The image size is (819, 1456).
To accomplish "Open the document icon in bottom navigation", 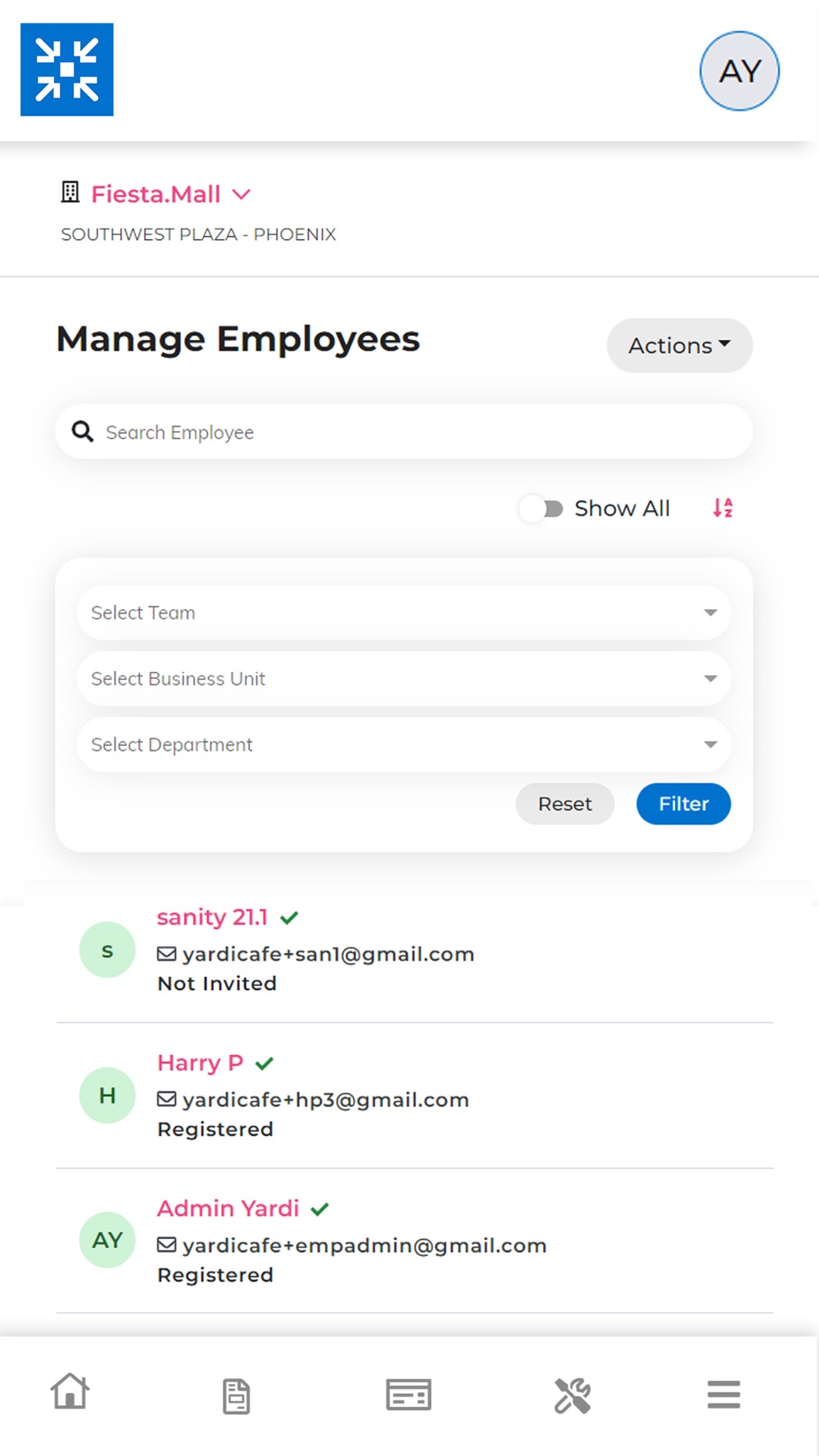I will point(236,1396).
